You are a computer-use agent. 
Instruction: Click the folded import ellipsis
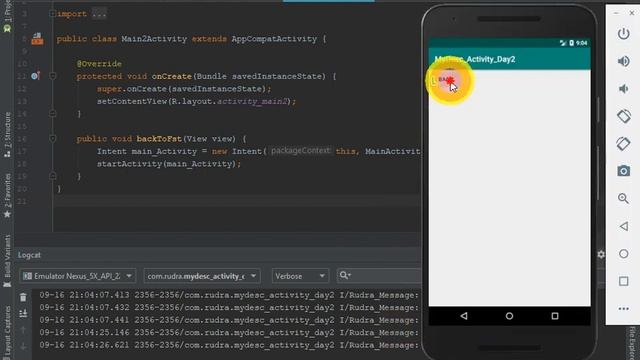click(99, 14)
